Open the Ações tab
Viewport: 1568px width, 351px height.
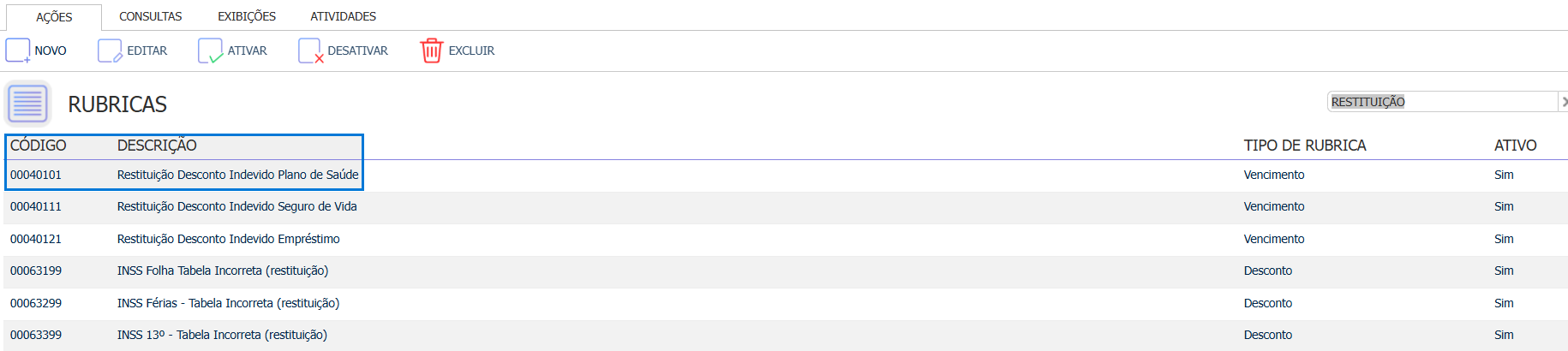(54, 17)
